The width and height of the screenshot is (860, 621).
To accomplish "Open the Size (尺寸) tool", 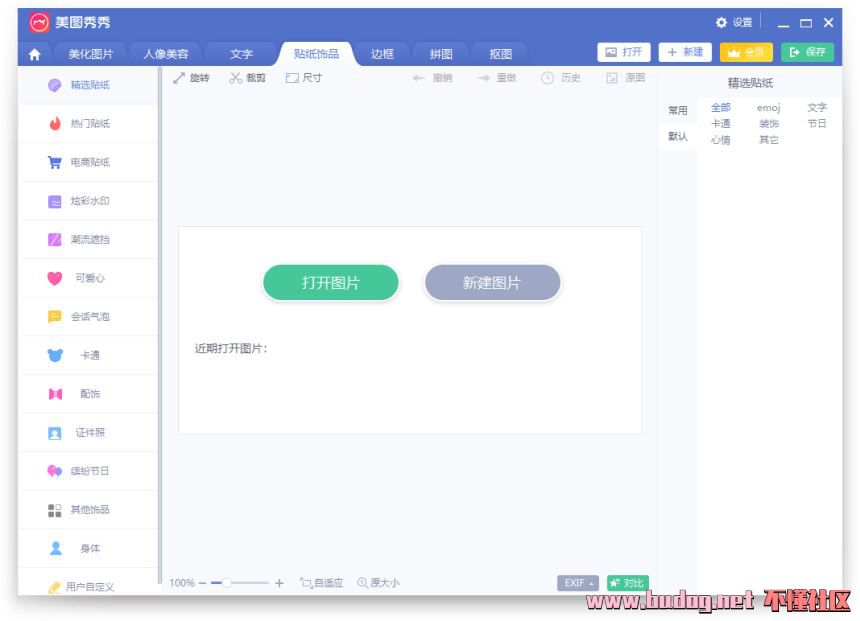I will [x=303, y=78].
